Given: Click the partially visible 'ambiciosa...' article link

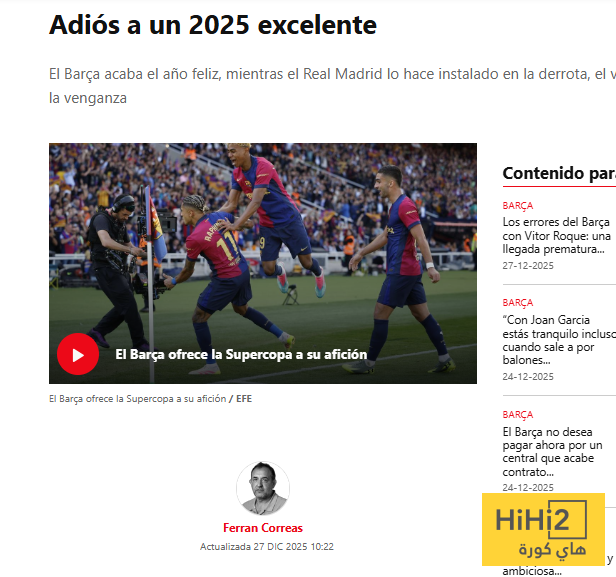Looking at the screenshot, I should pyautogui.click(x=532, y=571).
